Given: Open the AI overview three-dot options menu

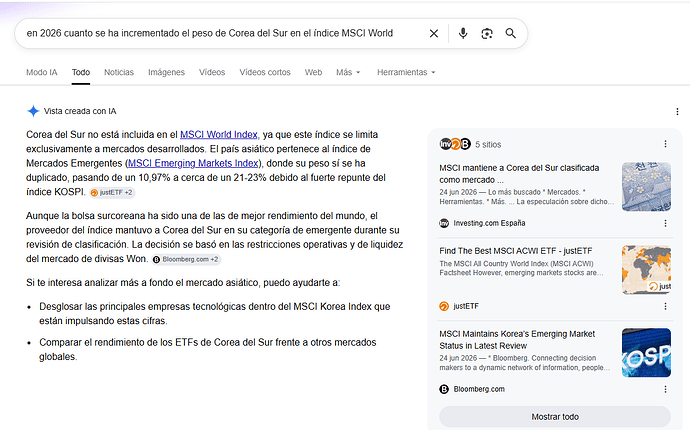Looking at the screenshot, I should click(677, 112).
